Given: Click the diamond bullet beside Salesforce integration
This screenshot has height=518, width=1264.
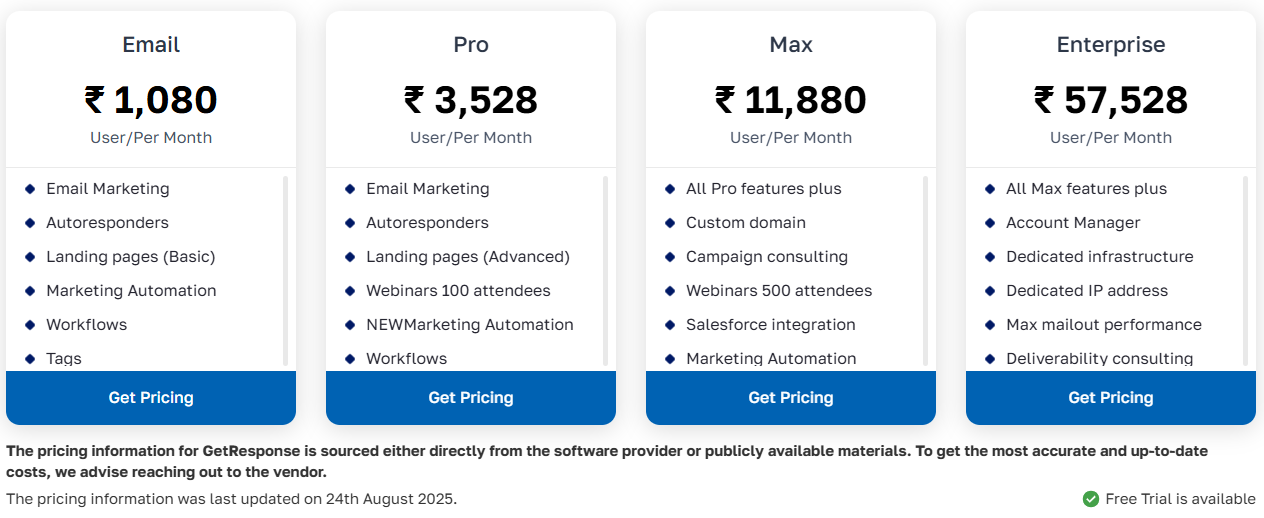Looking at the screenshot, I should pos(670,325).
